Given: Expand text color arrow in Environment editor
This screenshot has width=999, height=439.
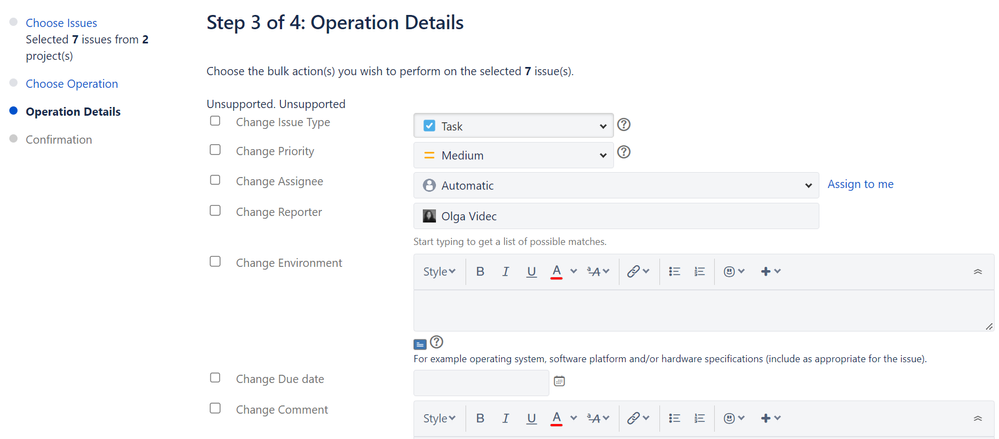Looking at the screenshot, I should tap(573, 271).
